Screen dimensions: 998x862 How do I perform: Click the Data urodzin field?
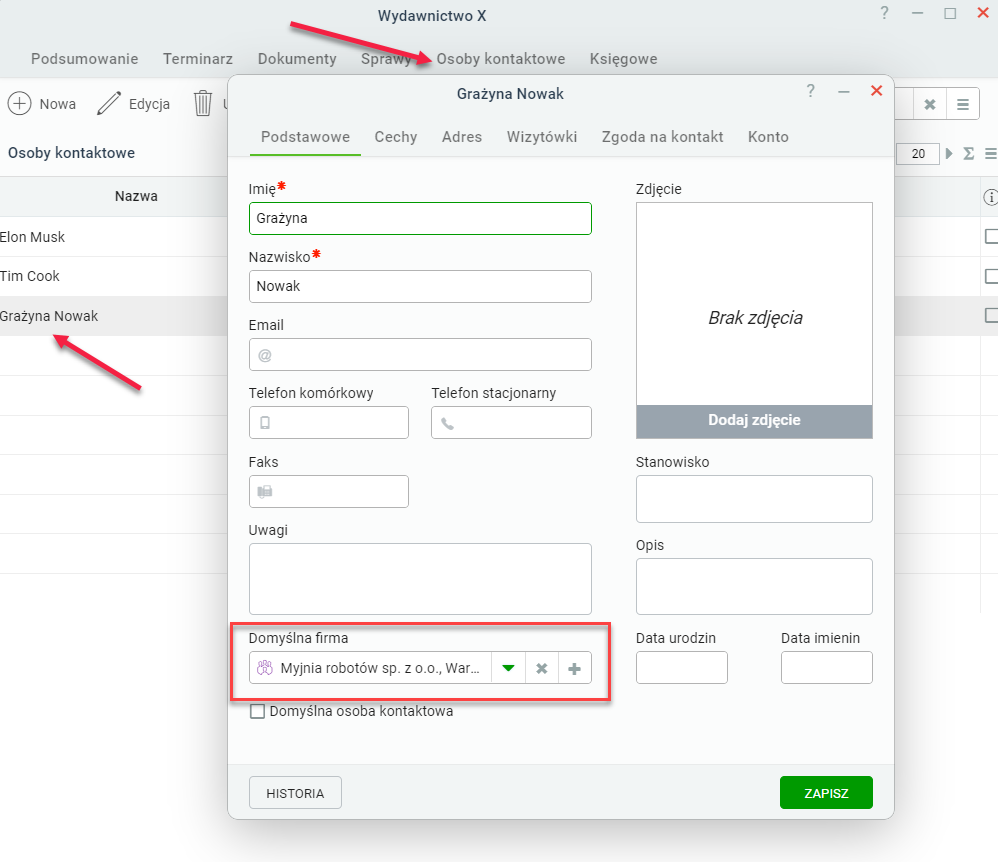point(682,668)
